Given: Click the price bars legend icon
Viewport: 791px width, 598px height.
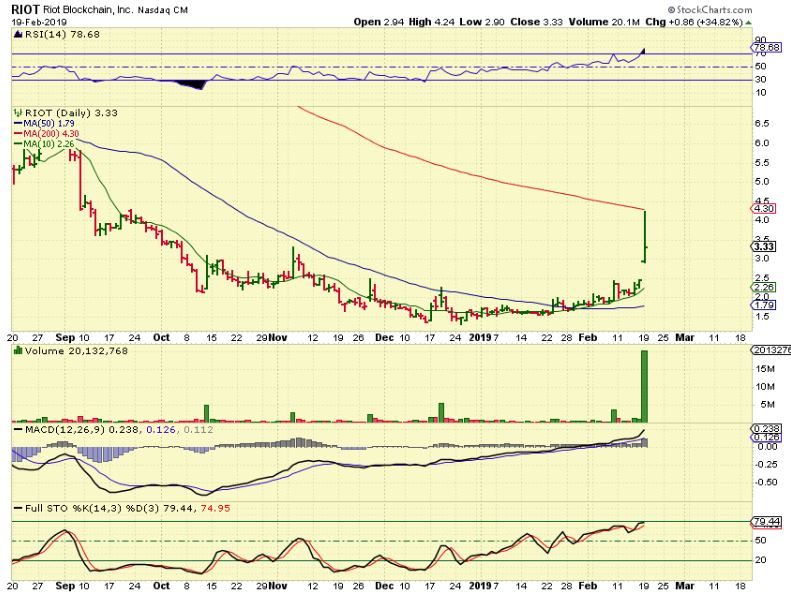Looking at the screenshot, I should [18, 113].
